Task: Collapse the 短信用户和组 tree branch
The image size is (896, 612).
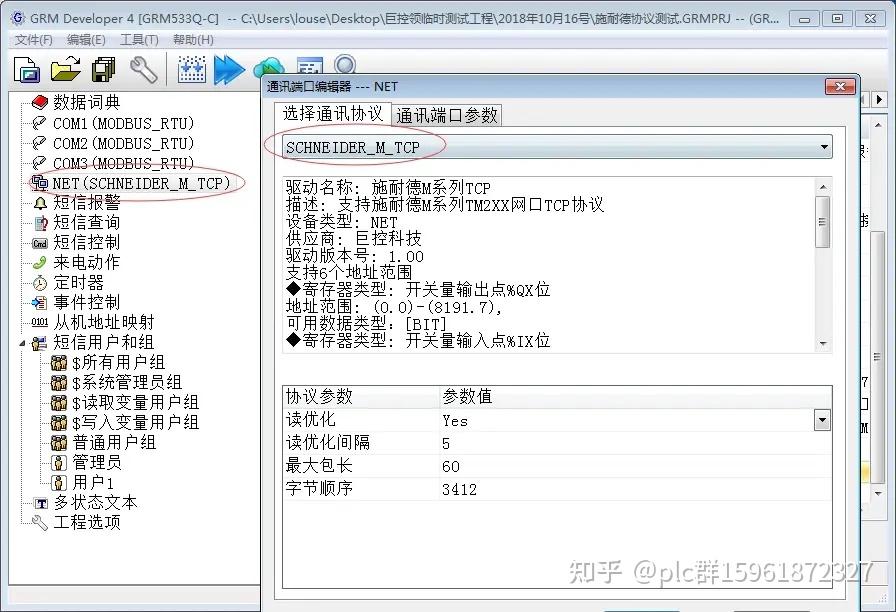Action: [x=23, y=341]
